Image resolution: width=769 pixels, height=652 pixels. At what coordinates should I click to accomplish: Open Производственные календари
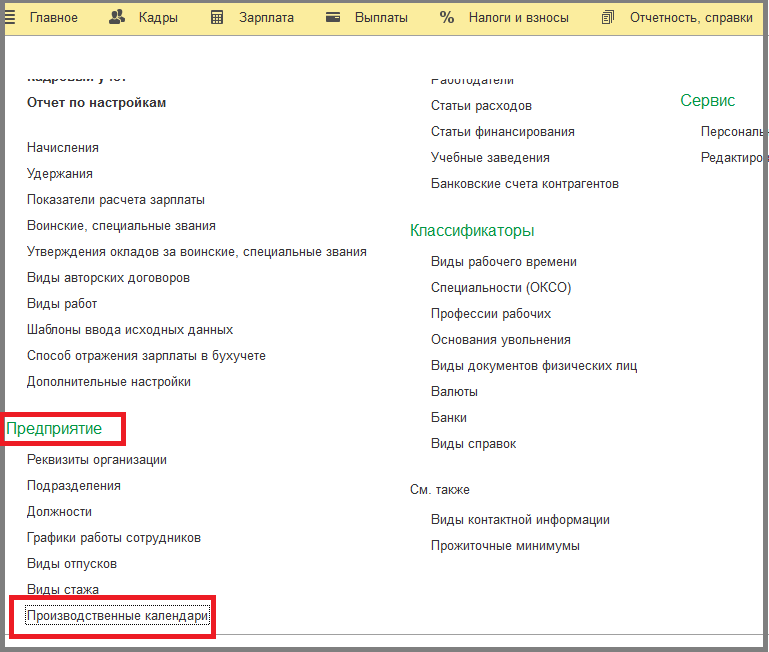click(118, 616)
